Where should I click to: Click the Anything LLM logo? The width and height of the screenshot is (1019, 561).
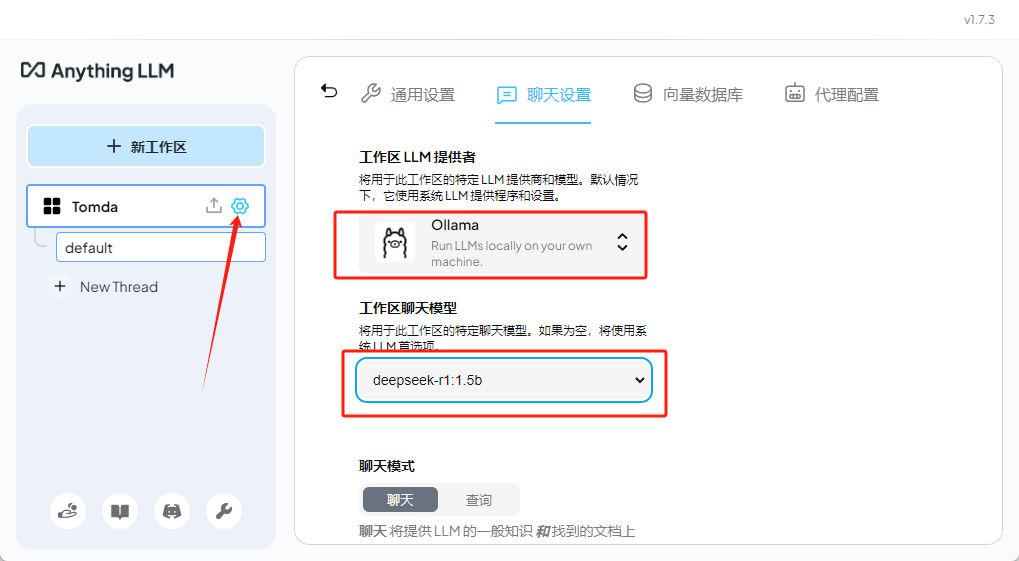[x=97, y=71]
